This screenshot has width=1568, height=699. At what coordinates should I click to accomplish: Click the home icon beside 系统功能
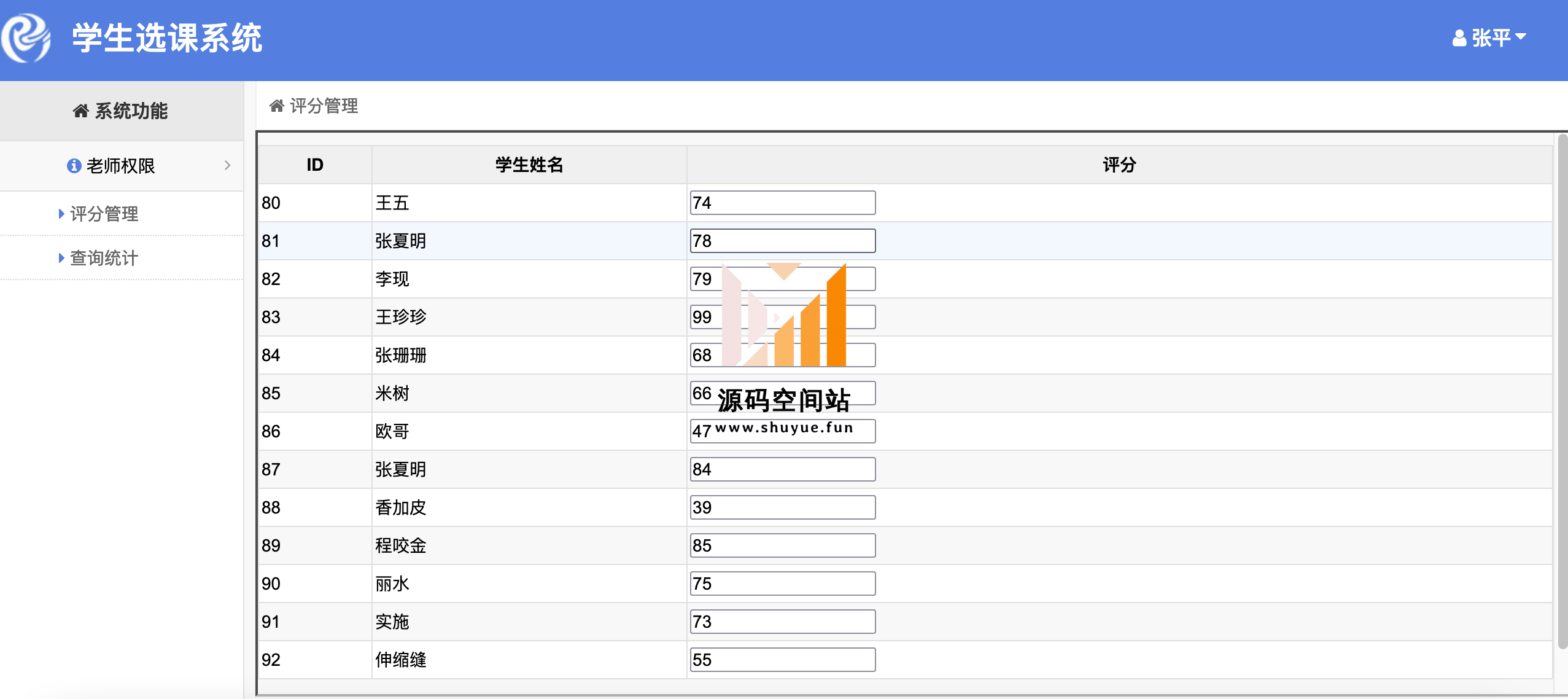coord(80,111)
